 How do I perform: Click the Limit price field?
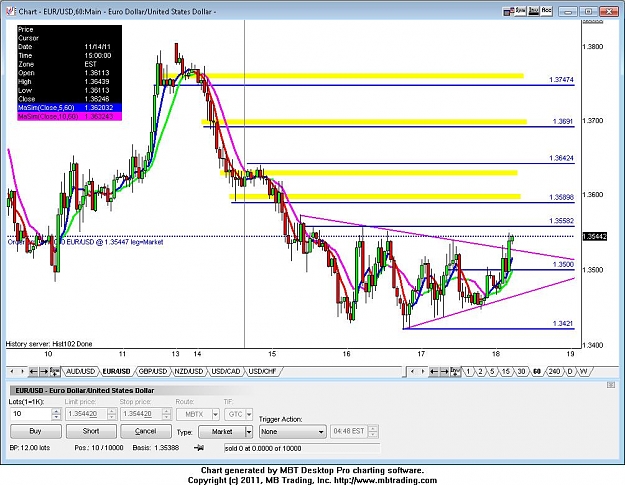[86, 414]
